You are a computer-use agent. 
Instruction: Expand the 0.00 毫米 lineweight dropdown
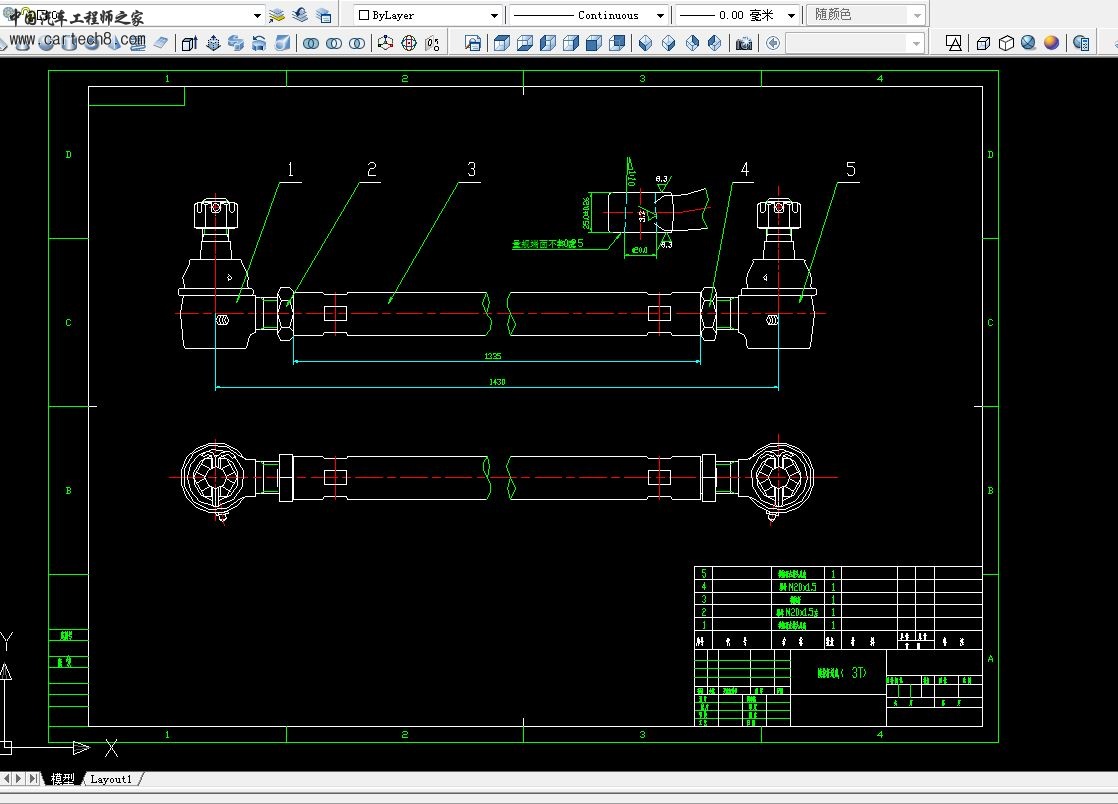(x=791, y=15)
